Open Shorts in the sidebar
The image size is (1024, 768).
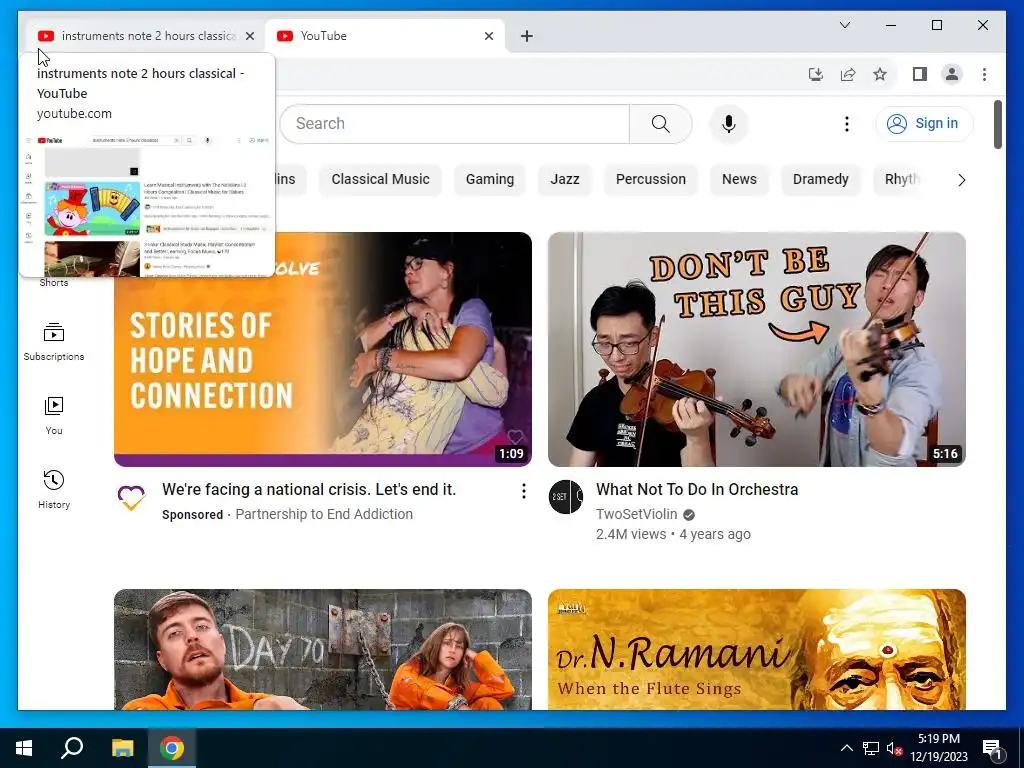pos(54,282)
